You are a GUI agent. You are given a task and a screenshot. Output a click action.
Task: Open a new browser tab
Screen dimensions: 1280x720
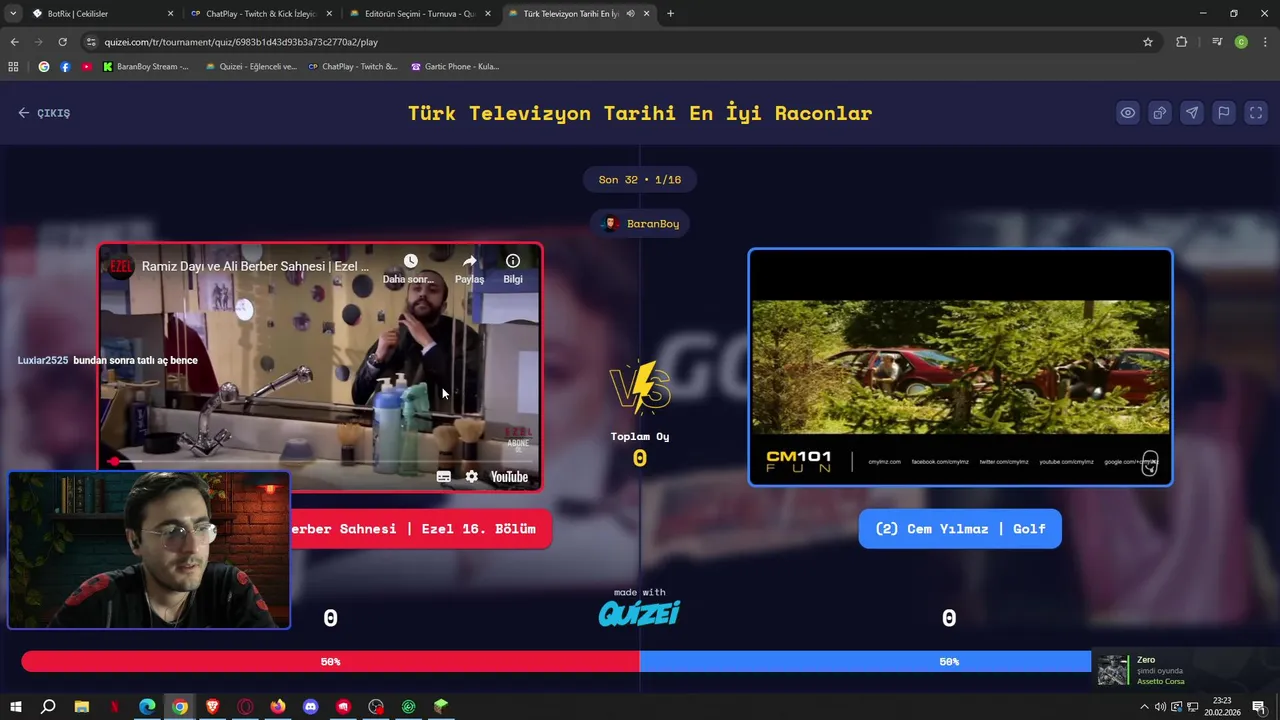pyautogui.click(x=670, y=14)
